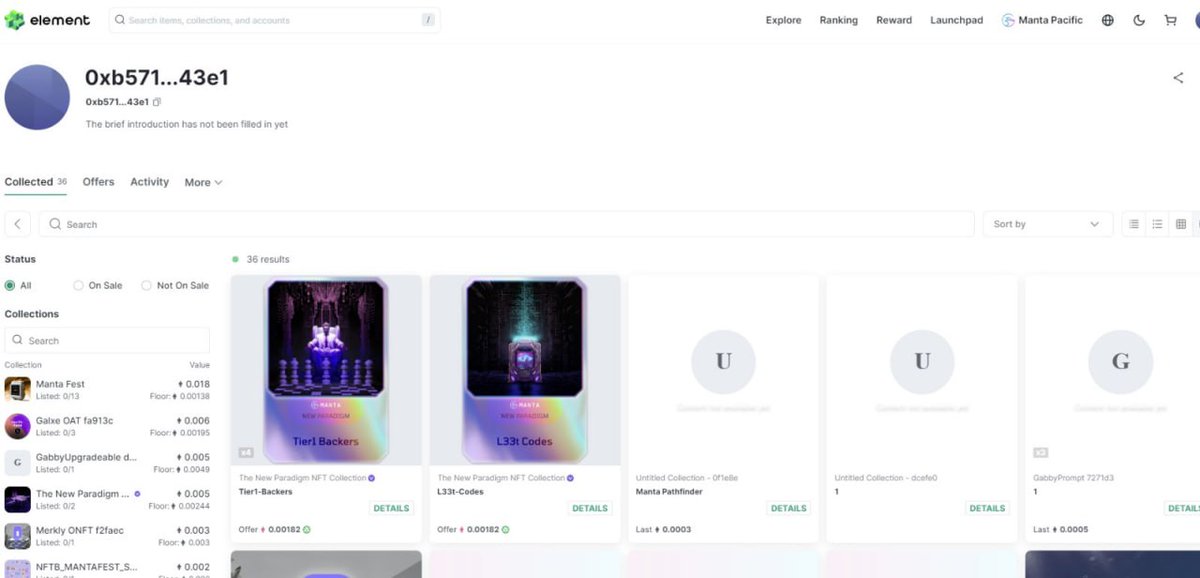The image size is (1200, 578).
Task: Open DETAILS for L33t-Codes
Action: 590,508
